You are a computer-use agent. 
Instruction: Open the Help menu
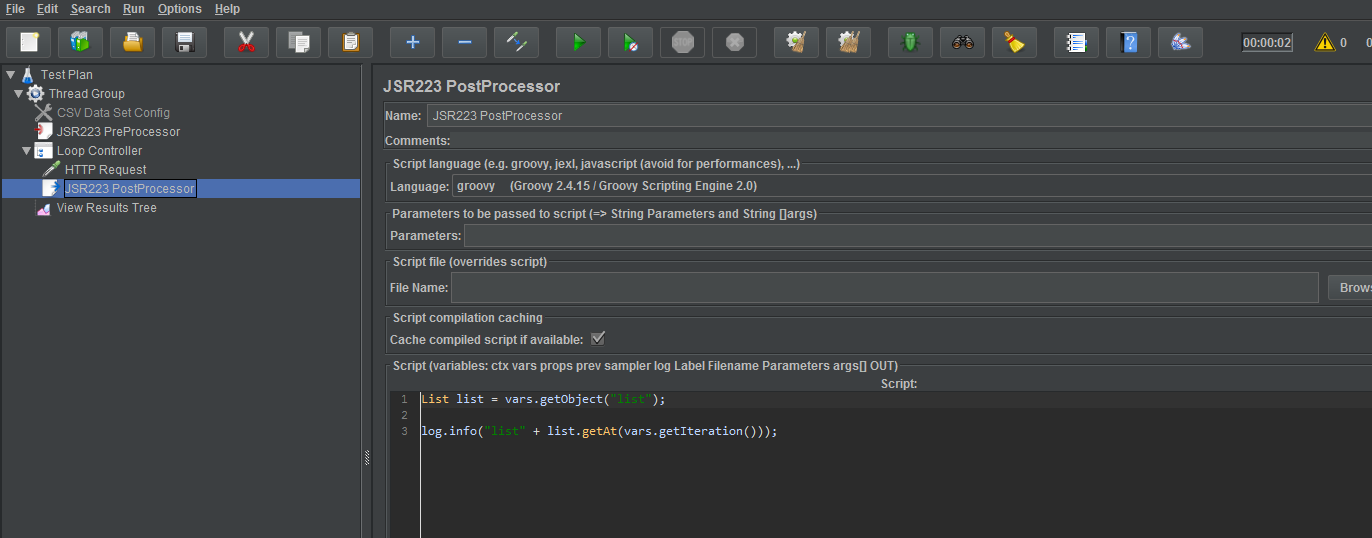(227, 9)
